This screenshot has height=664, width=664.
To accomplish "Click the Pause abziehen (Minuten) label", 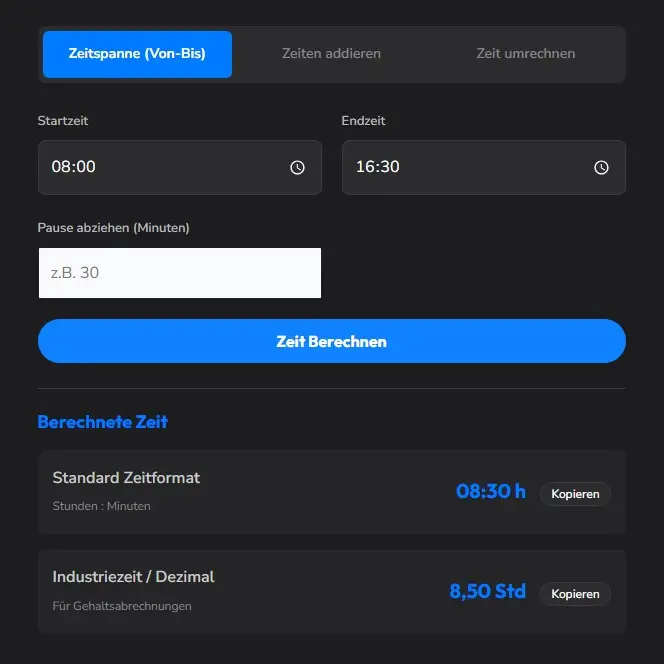I will (113, 228).
